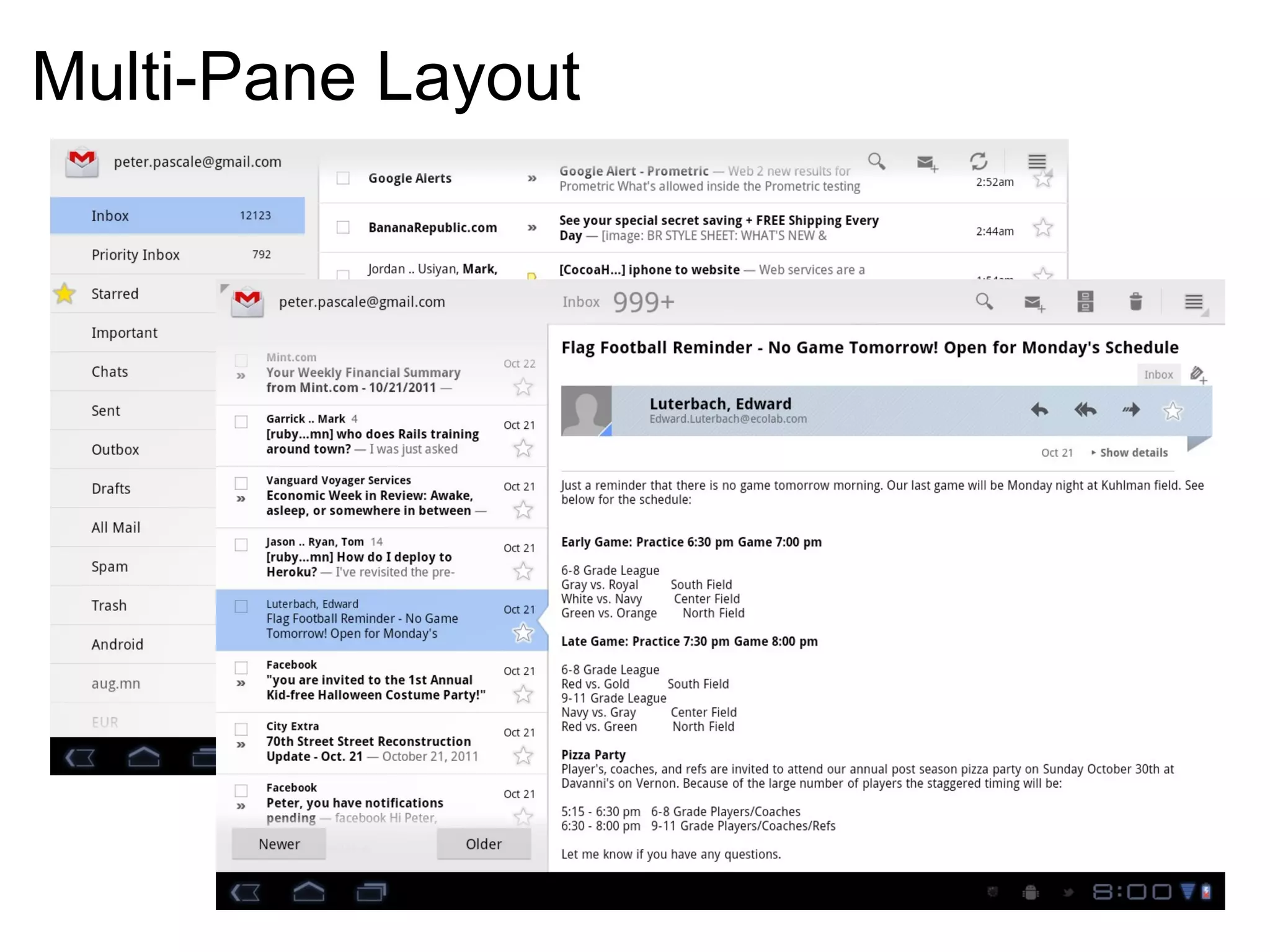
Task: Select the Google Alerts email checkbox
Action: tap(343, 178)
